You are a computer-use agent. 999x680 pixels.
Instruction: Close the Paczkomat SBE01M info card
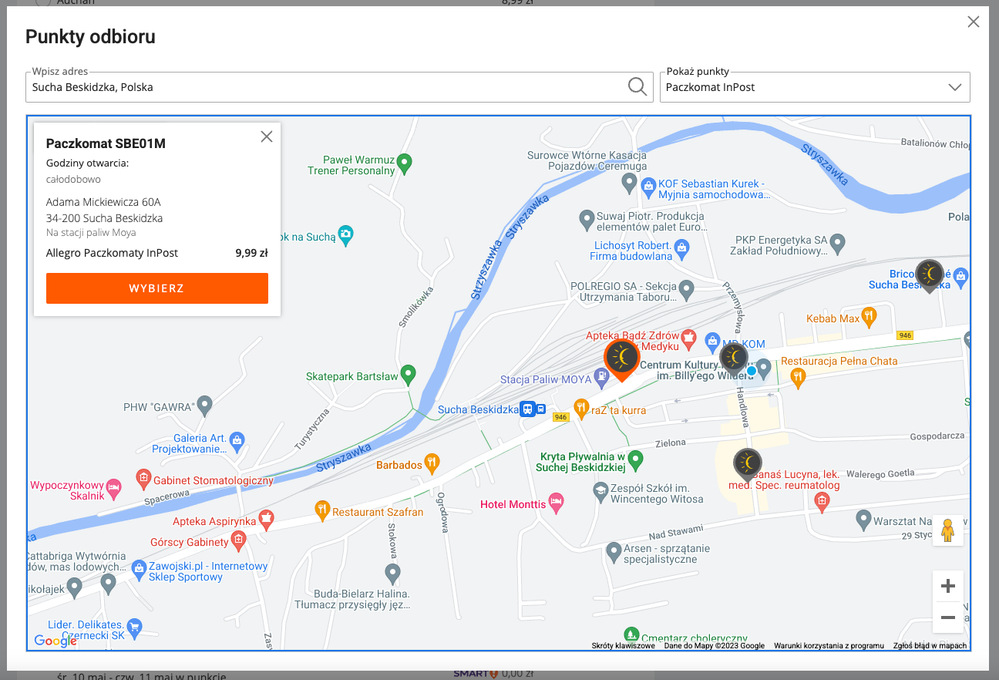(266, 136)
